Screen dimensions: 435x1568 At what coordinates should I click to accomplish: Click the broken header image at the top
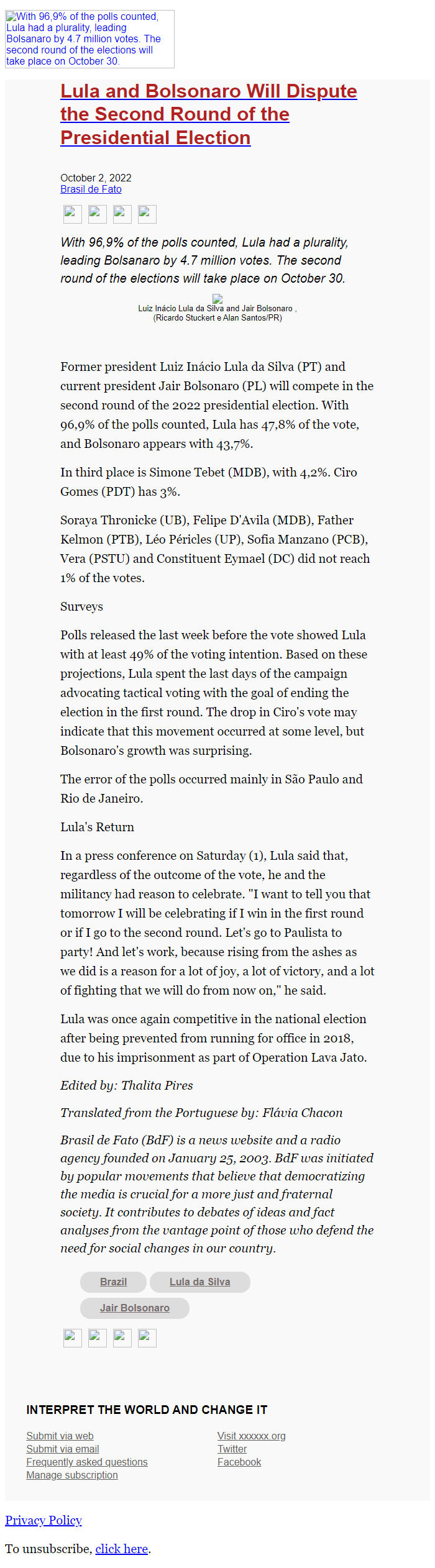tap(89, 39)
